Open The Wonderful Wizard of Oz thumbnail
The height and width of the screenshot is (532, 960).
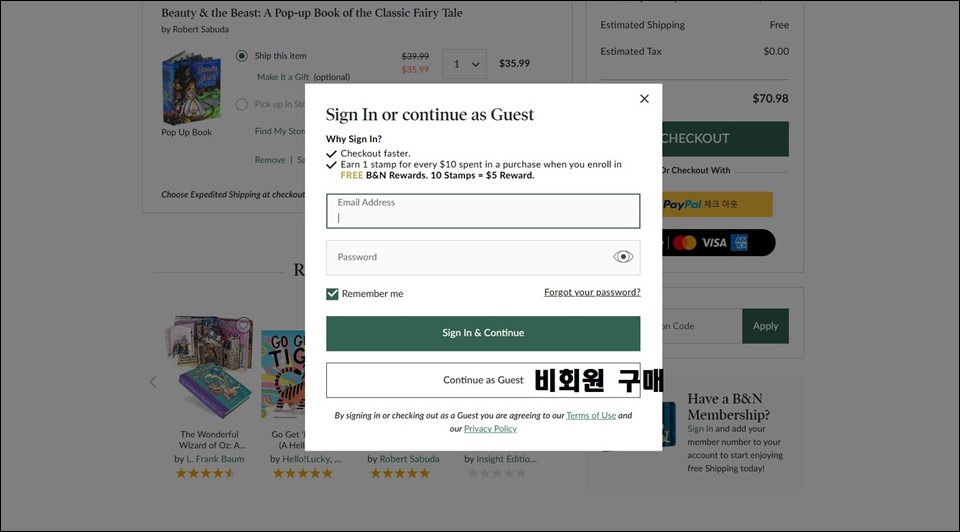click(209, 367)
